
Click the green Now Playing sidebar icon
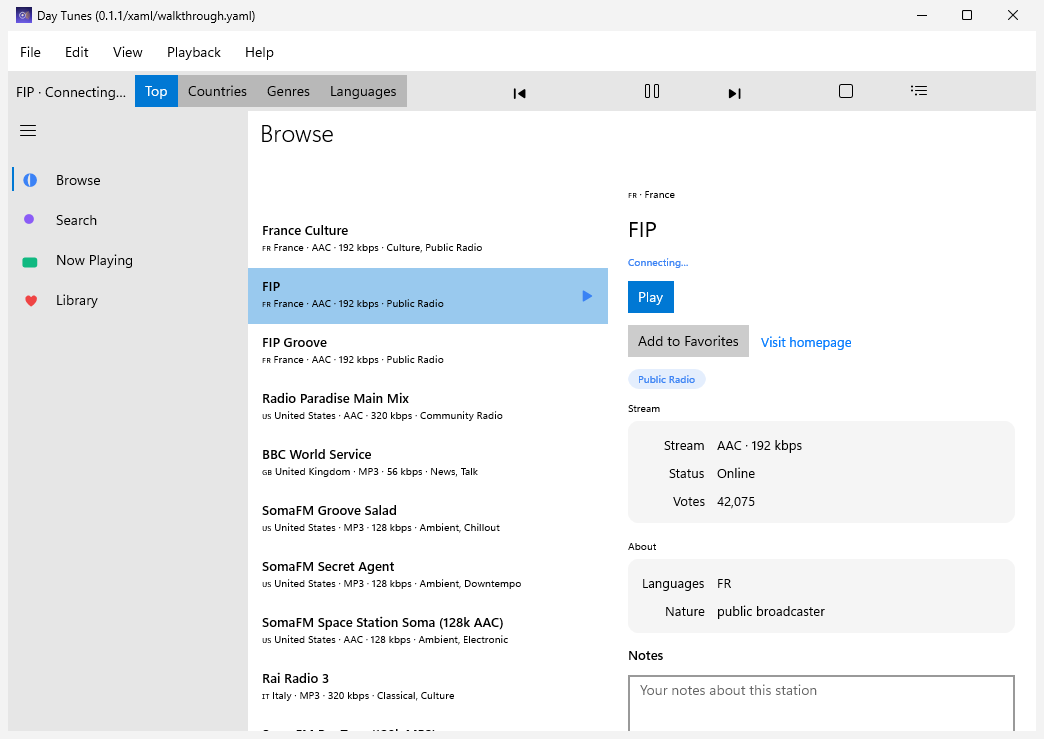point(30,262)
